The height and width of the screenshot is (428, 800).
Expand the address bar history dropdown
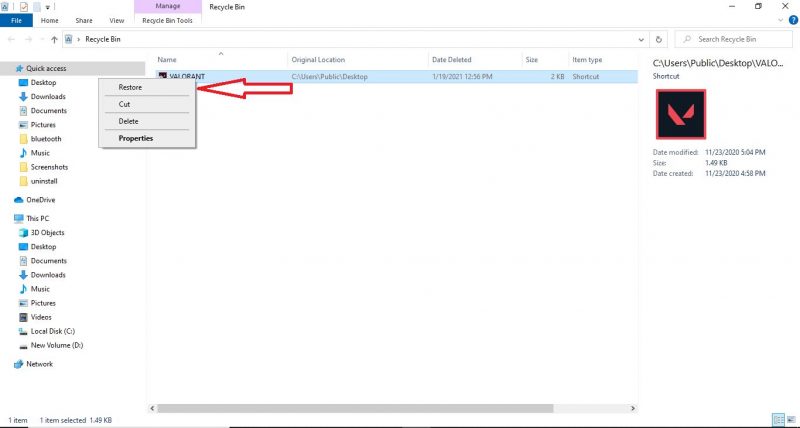coord(641,39)
